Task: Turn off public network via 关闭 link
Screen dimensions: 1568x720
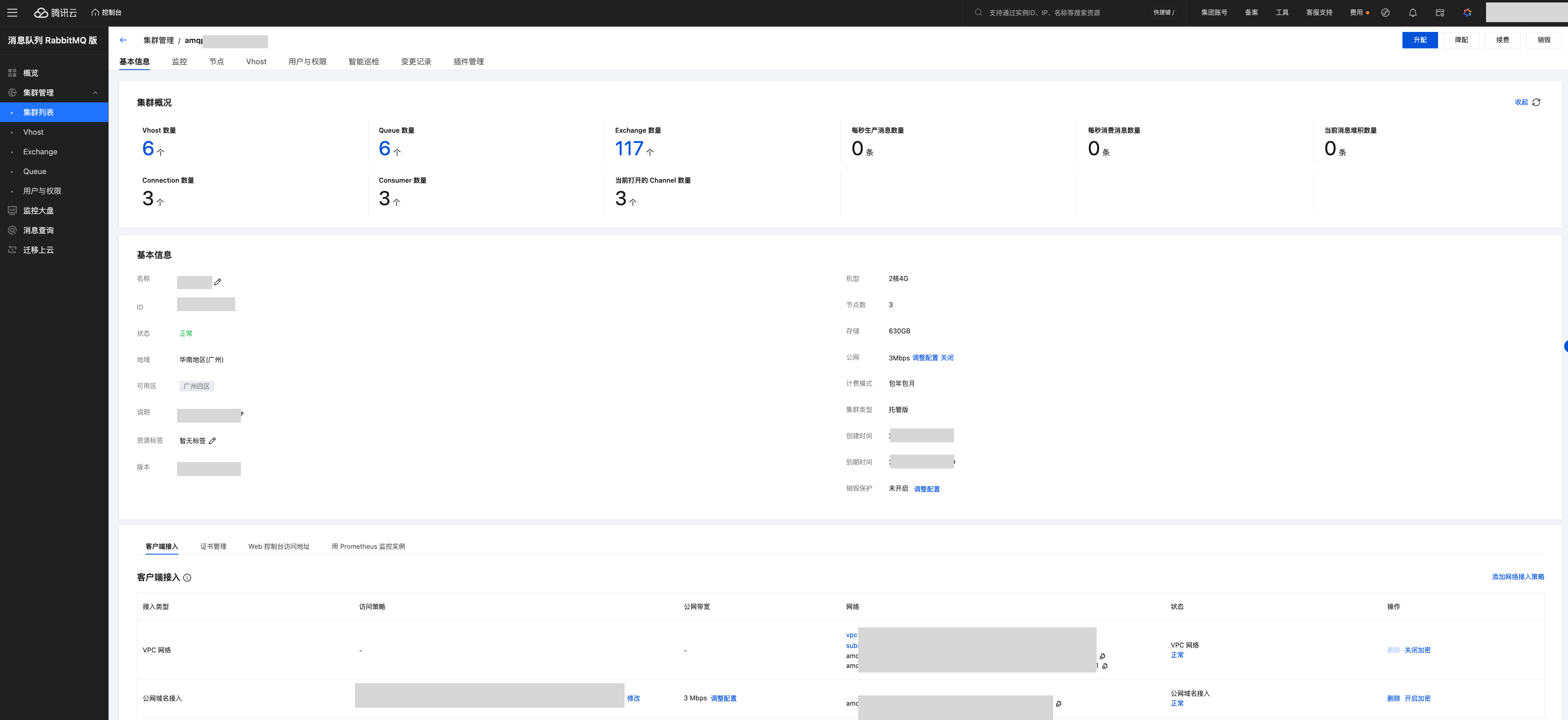Action: tap(946, 358)
